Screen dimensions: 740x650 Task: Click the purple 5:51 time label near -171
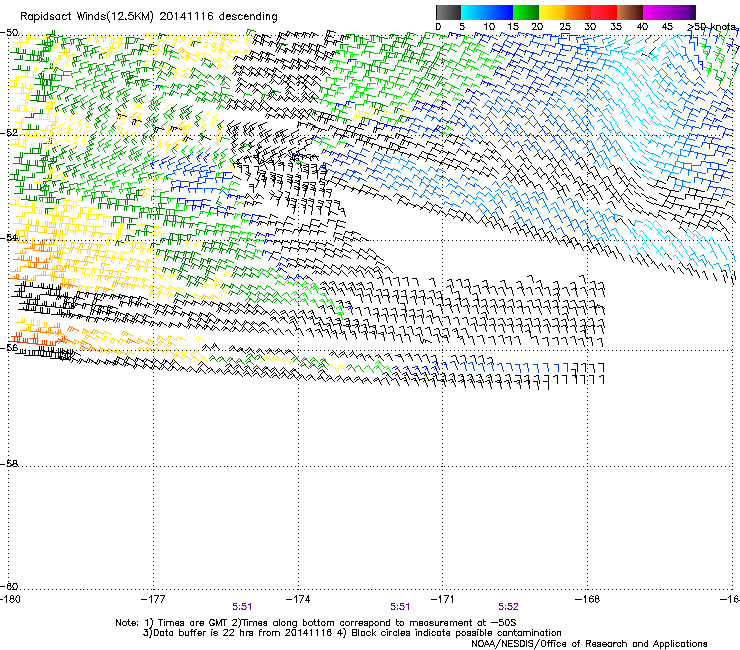pos(400,607)
